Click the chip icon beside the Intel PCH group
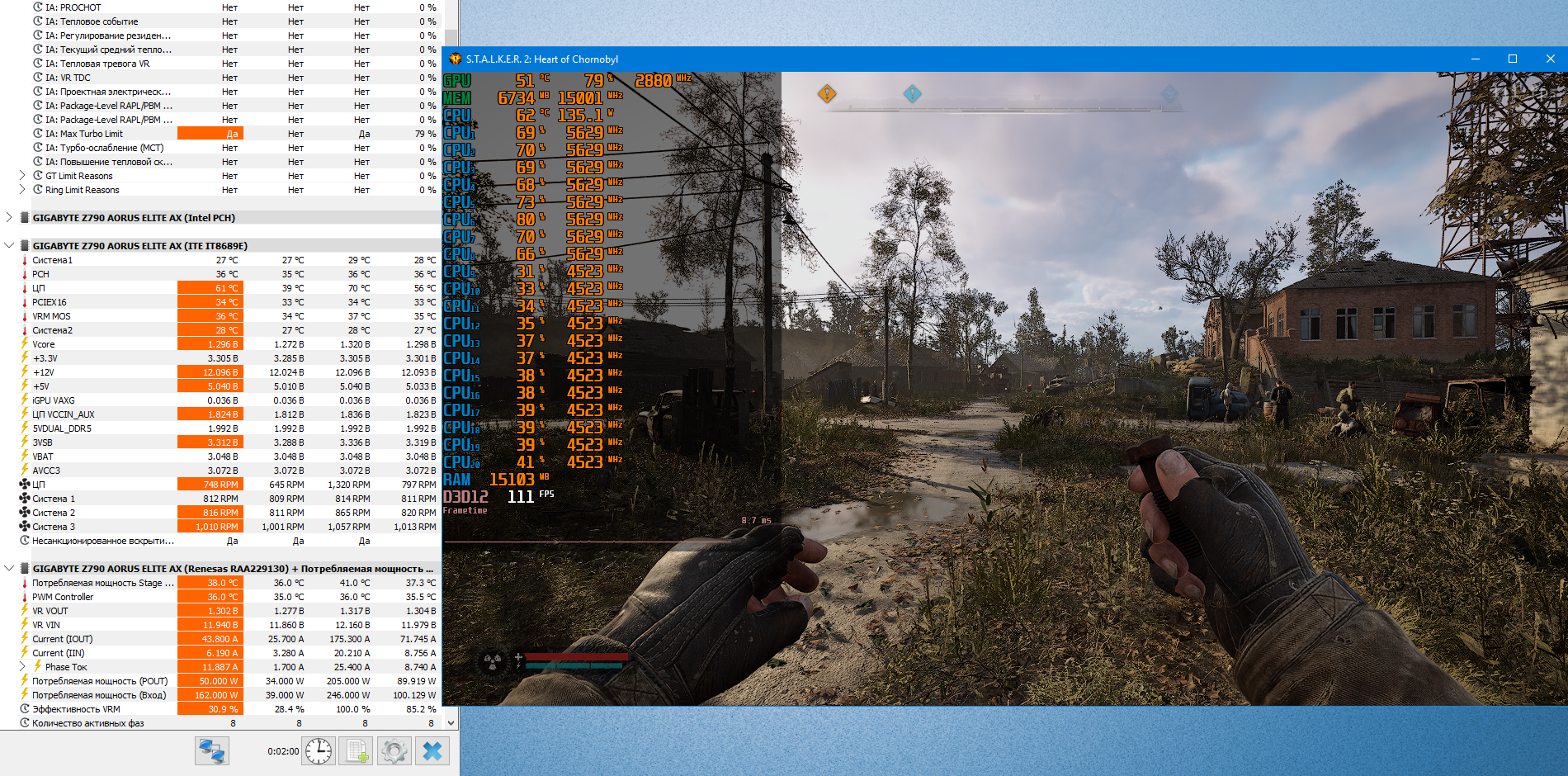Viewport: 1568px width, 776px height. click(x=25, y=218)
